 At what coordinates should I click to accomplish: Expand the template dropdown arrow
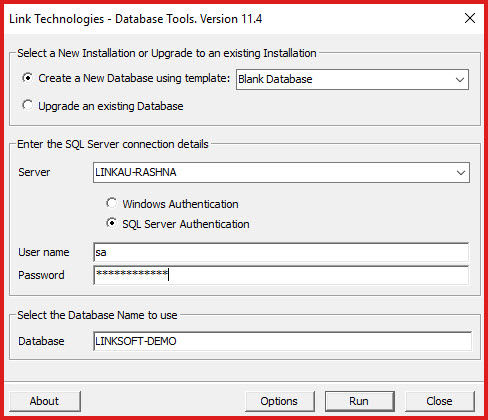[460, 80]
